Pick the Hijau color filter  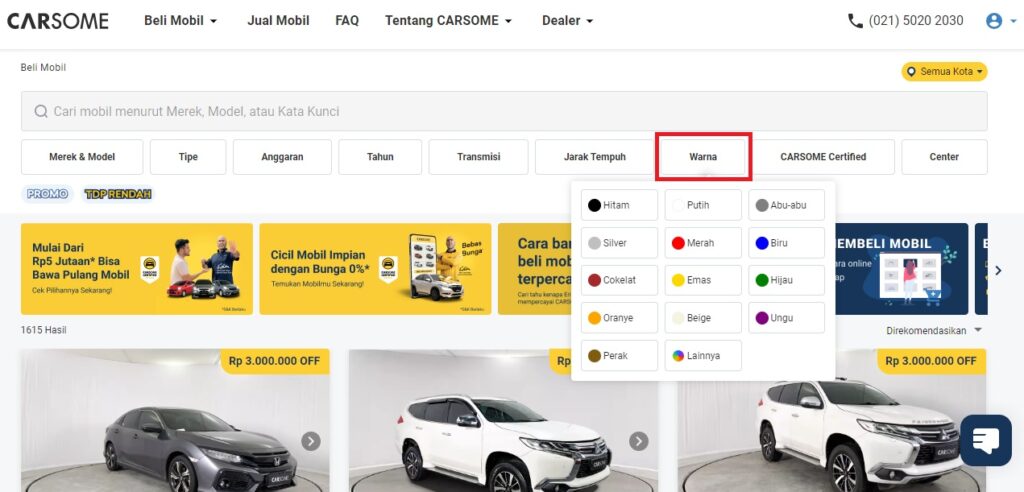coord(786,280)
